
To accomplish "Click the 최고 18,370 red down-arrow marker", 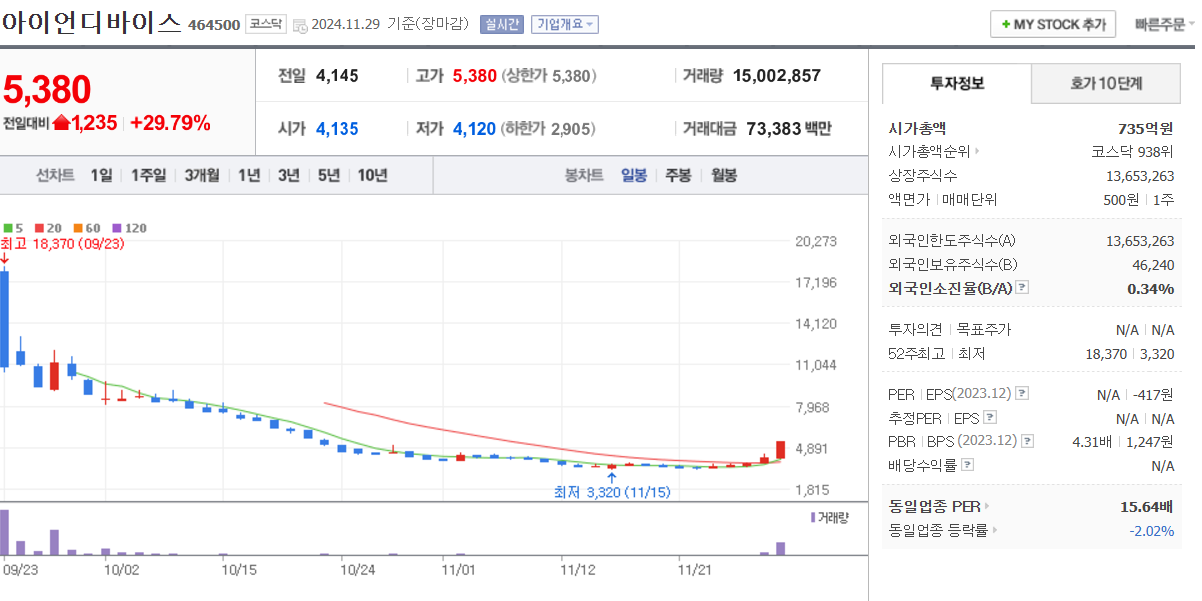I will [4, 258].
